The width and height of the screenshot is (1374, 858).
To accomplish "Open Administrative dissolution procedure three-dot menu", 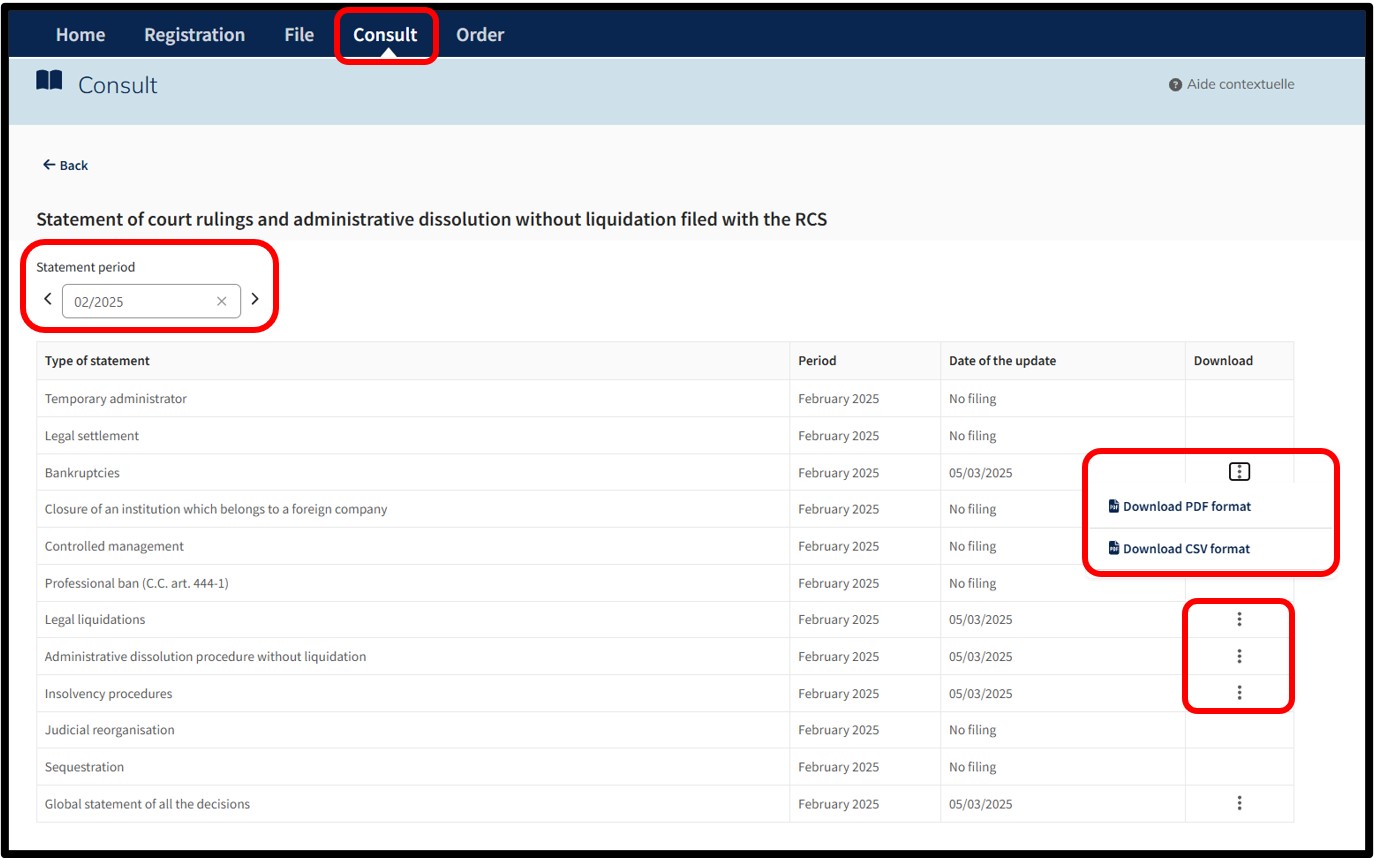I will pos(1239,656).
